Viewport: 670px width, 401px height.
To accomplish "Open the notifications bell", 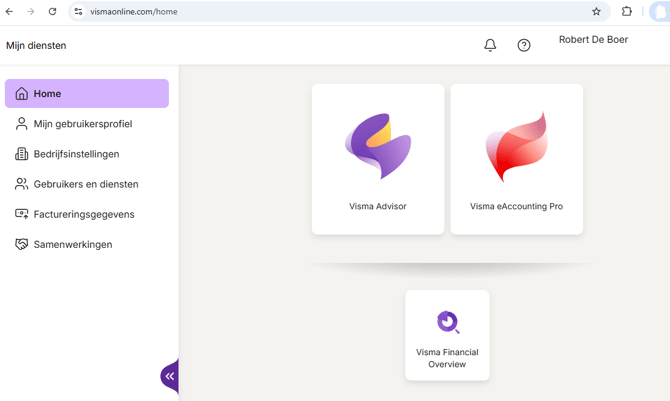I will tap(490, 45).
